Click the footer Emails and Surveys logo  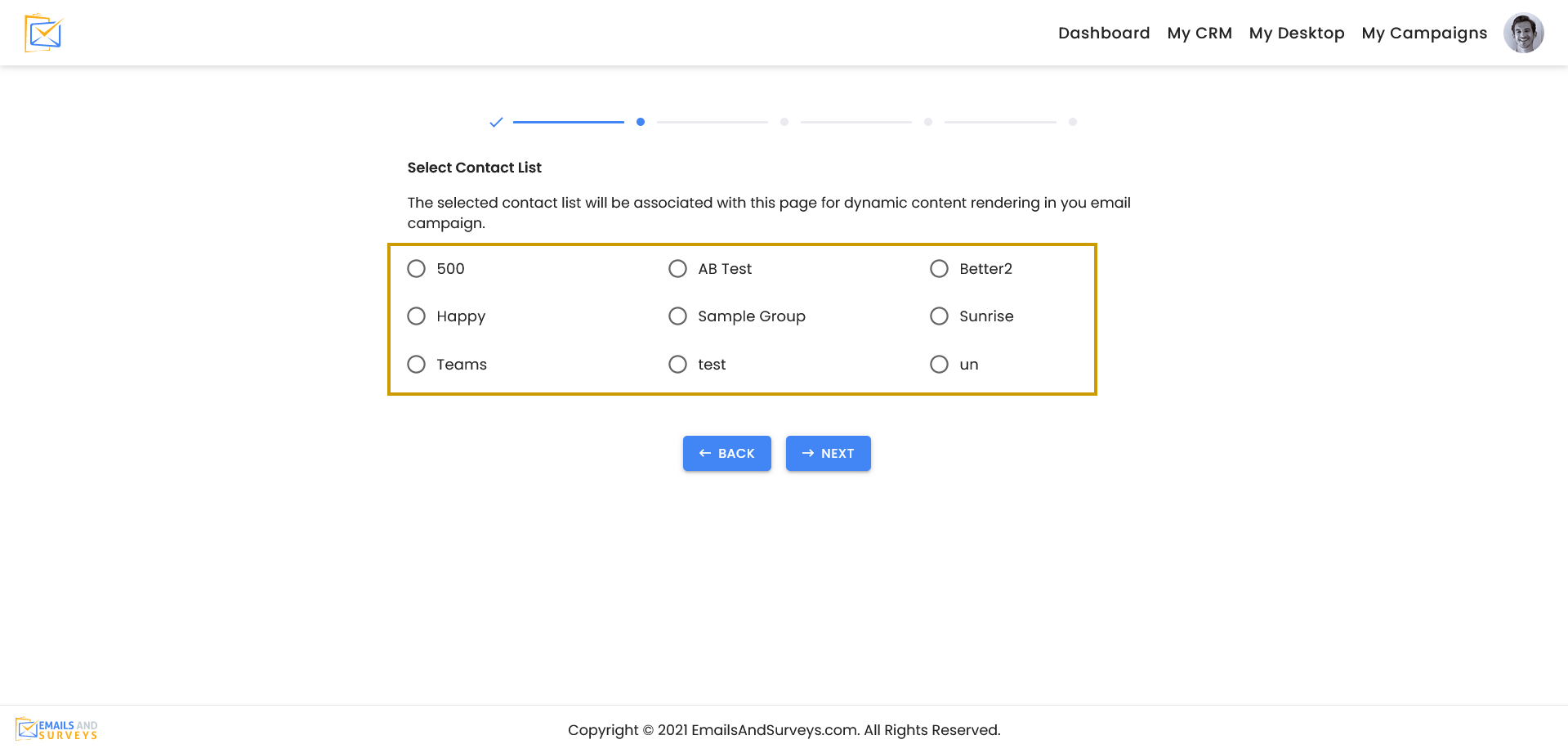click(x=56, y=728)
